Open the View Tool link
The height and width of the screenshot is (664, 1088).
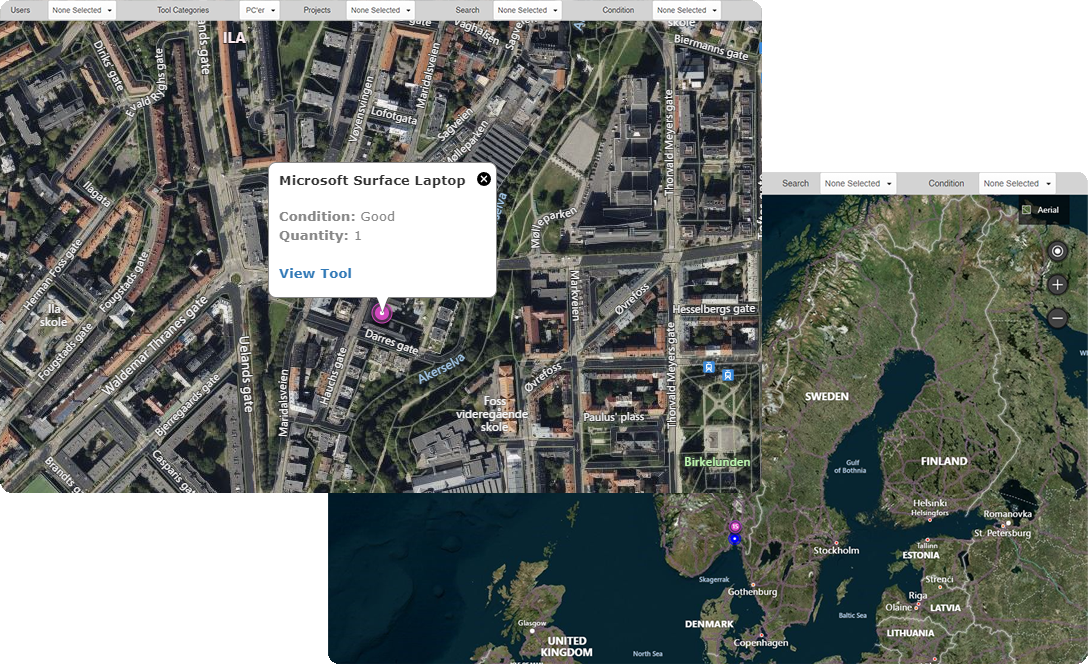pyautogui.click(x=315, y=273)
